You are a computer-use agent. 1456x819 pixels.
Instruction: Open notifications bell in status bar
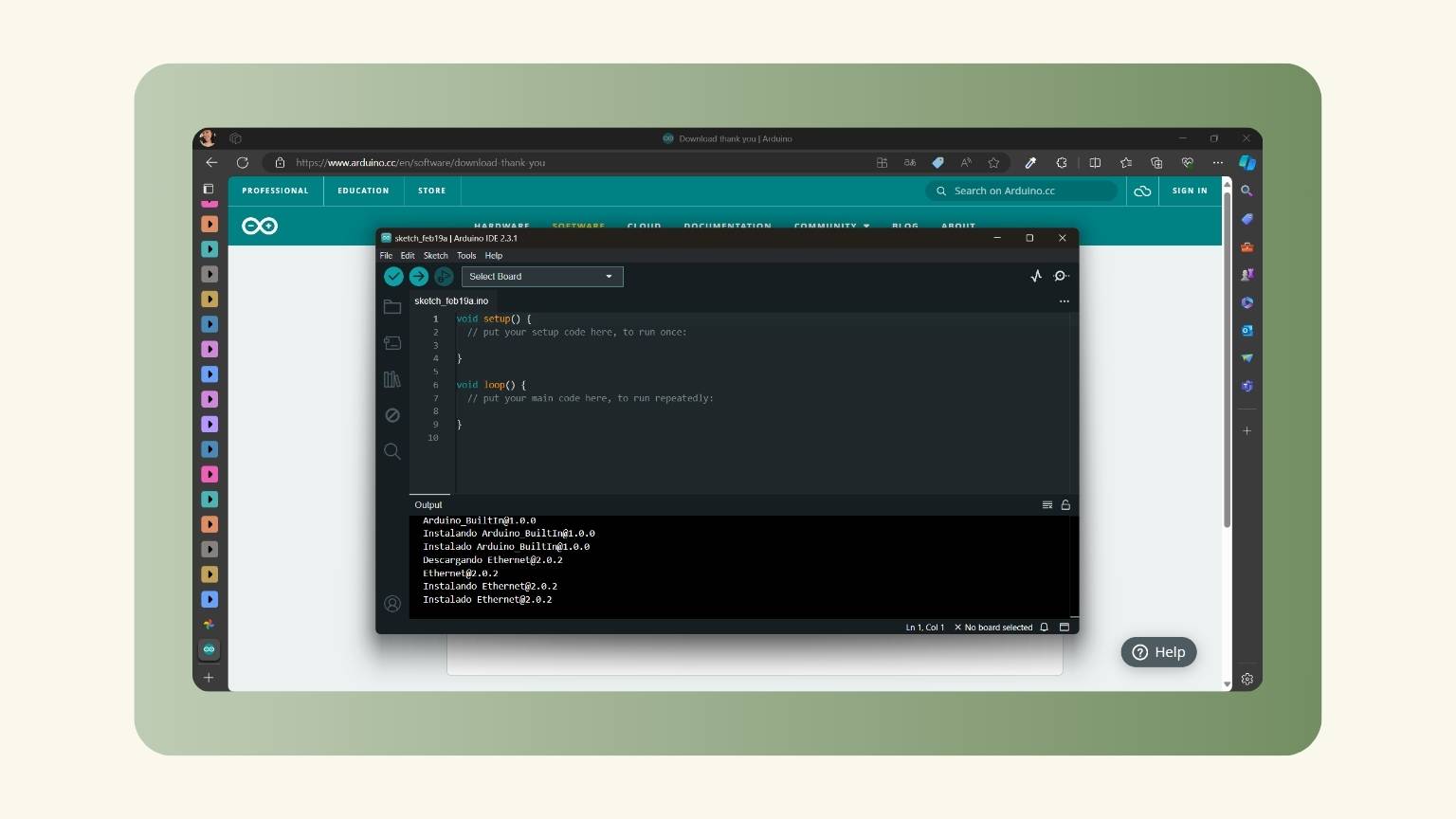[1045, 628]
